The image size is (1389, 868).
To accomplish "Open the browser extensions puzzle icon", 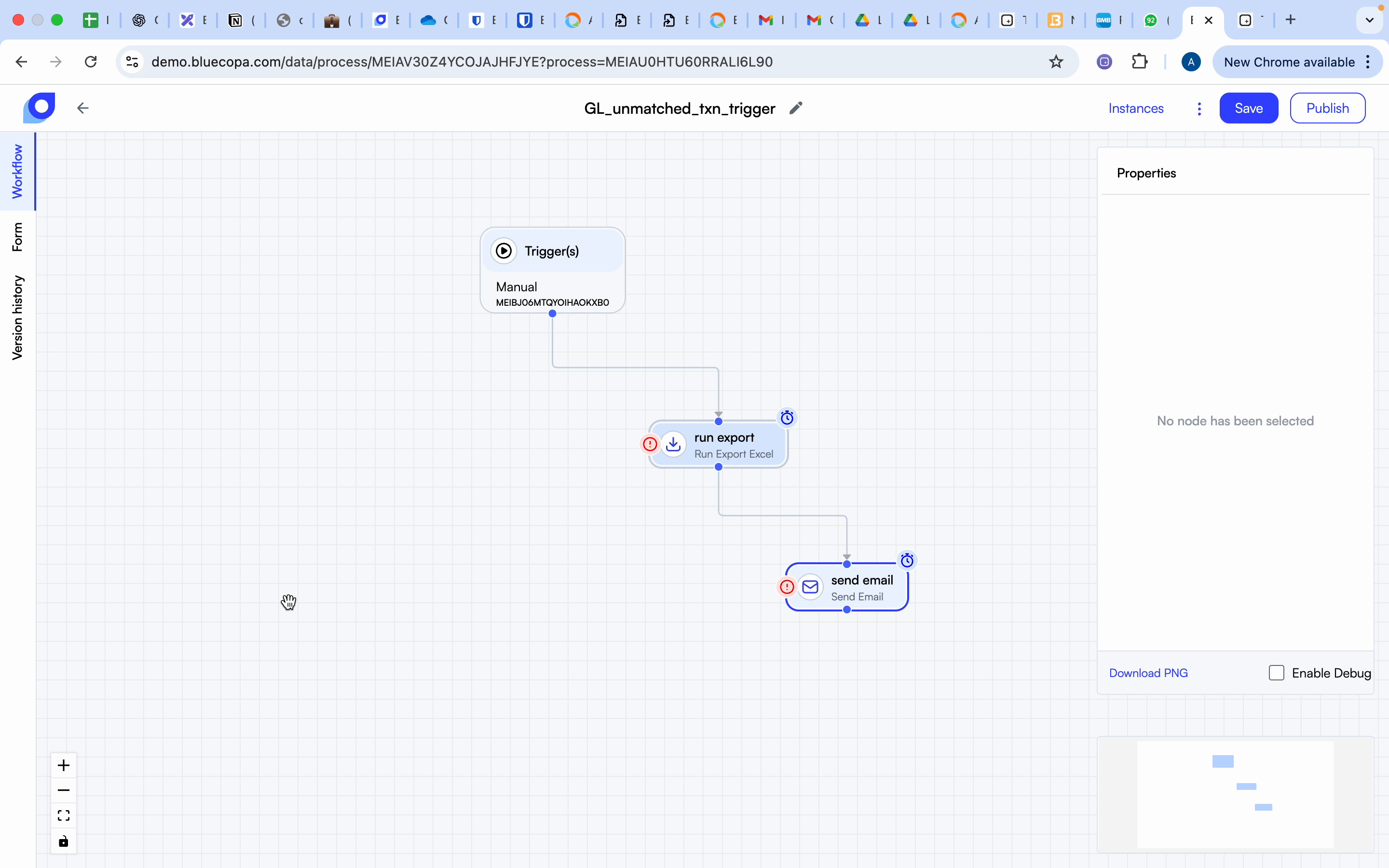I will [x=1139, y=61].
